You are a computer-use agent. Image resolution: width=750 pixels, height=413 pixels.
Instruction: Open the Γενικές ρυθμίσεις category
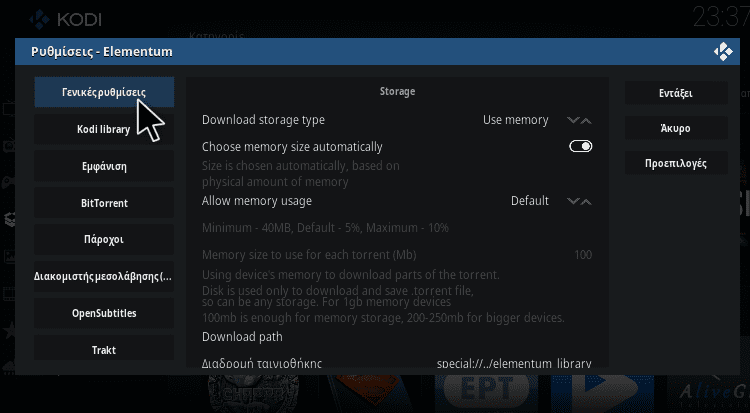pos(104,92)
